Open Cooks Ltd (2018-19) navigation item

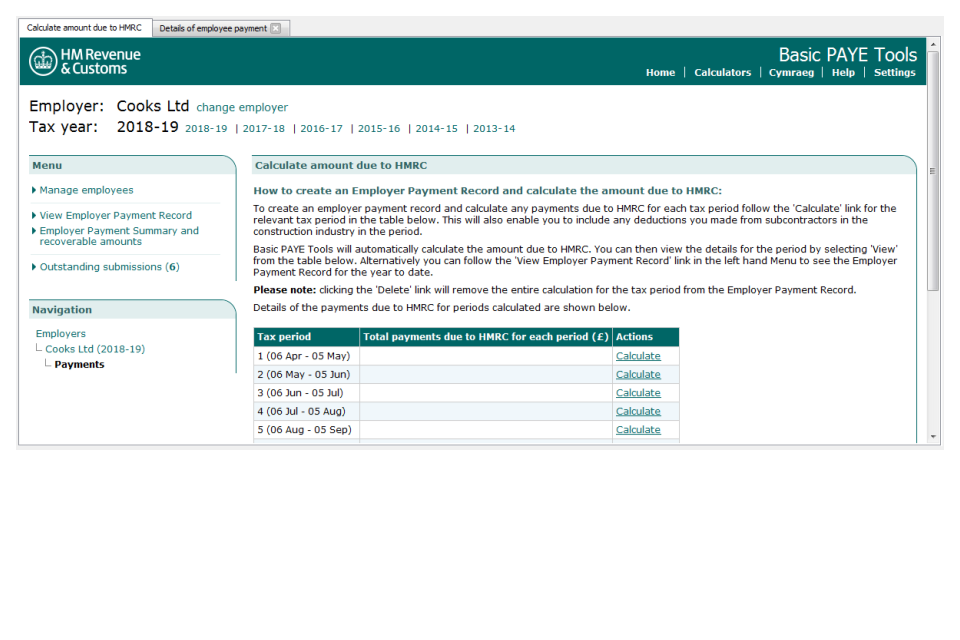point(95,348)
